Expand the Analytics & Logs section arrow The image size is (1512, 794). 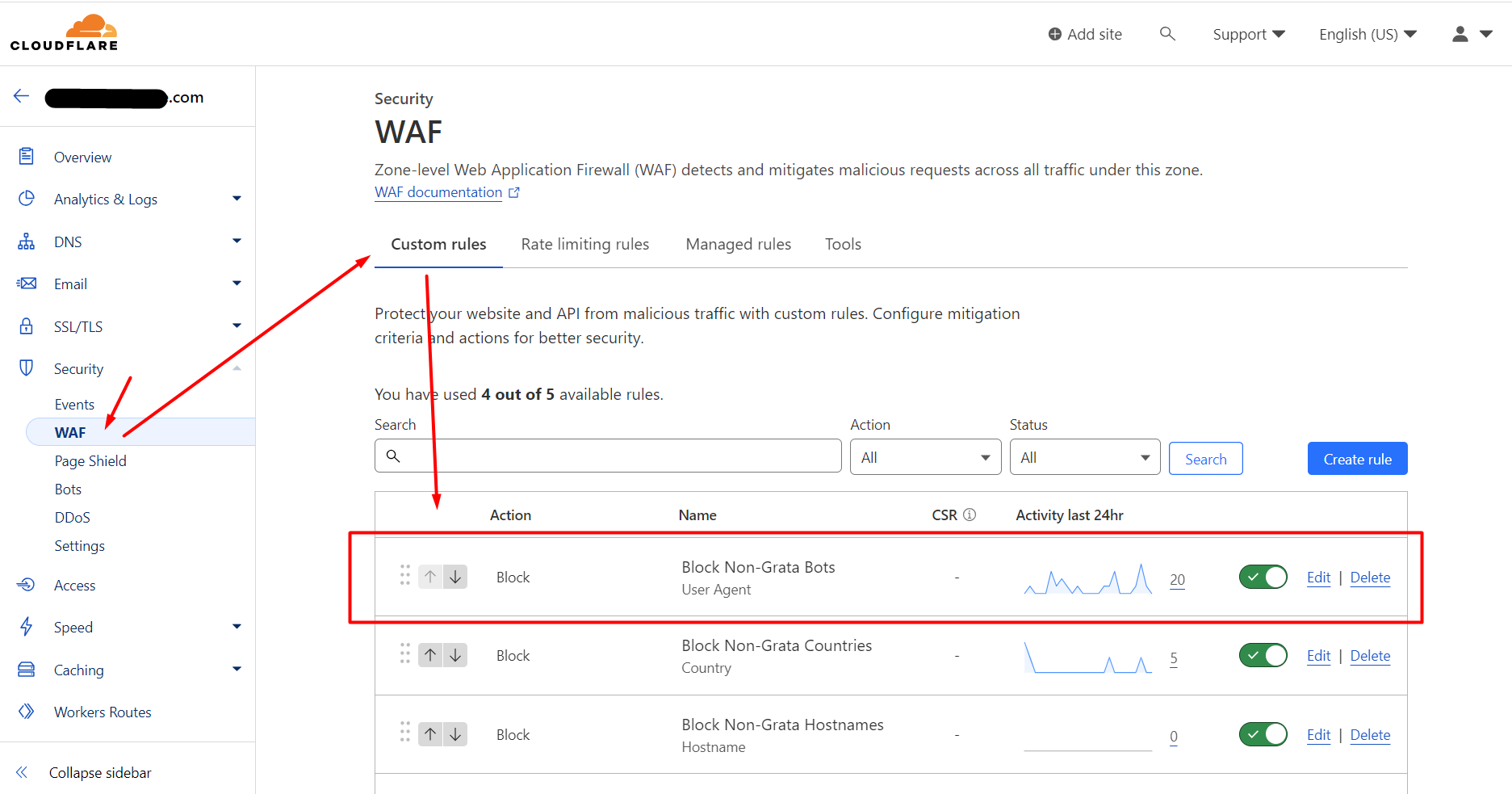[237, 199]
